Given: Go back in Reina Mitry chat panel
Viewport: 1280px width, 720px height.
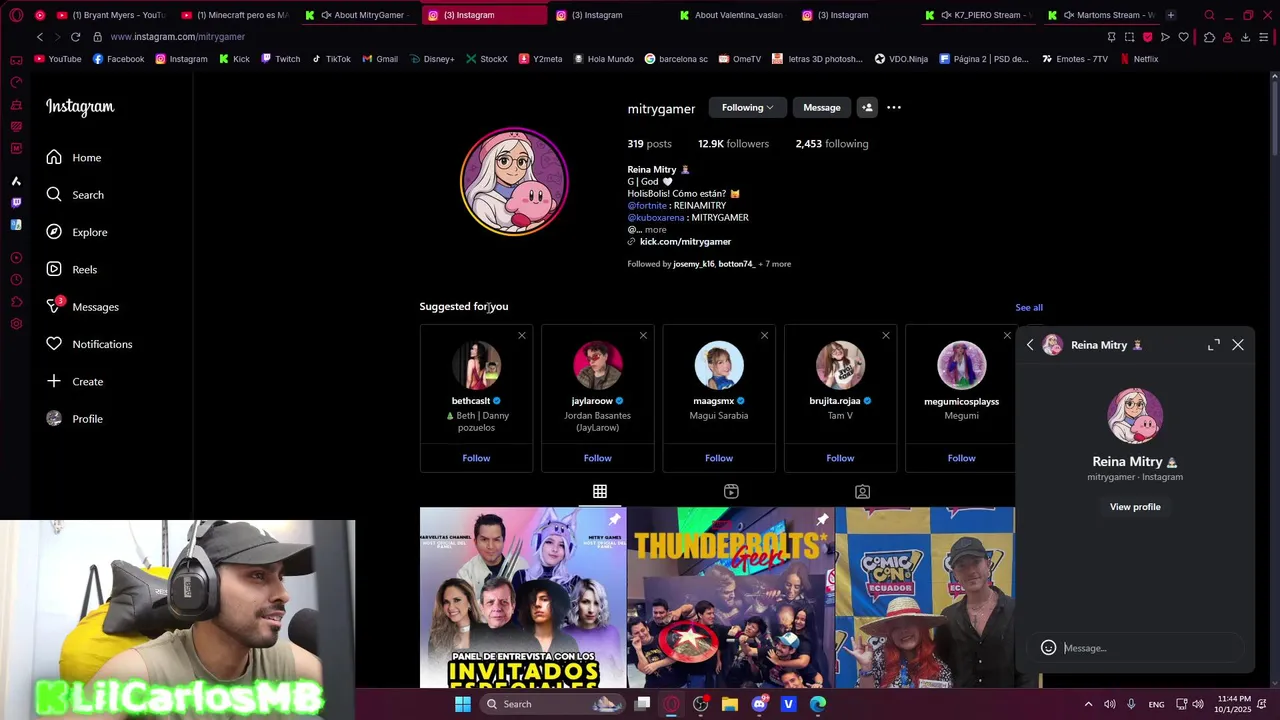Looking at the screenshot, I should click(x=1030, y=345).
